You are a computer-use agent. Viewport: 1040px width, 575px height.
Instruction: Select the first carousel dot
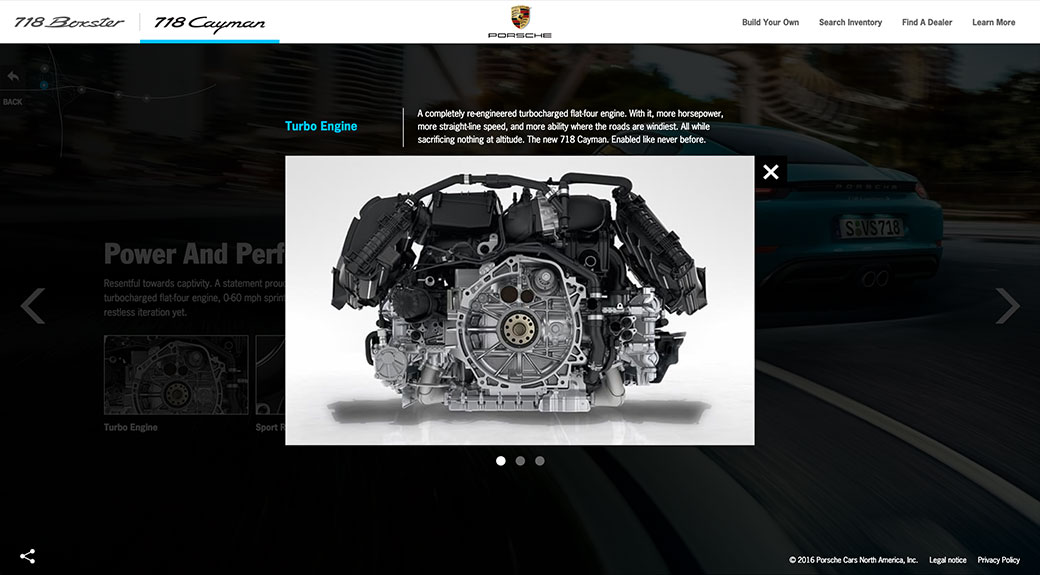[501, 460]
